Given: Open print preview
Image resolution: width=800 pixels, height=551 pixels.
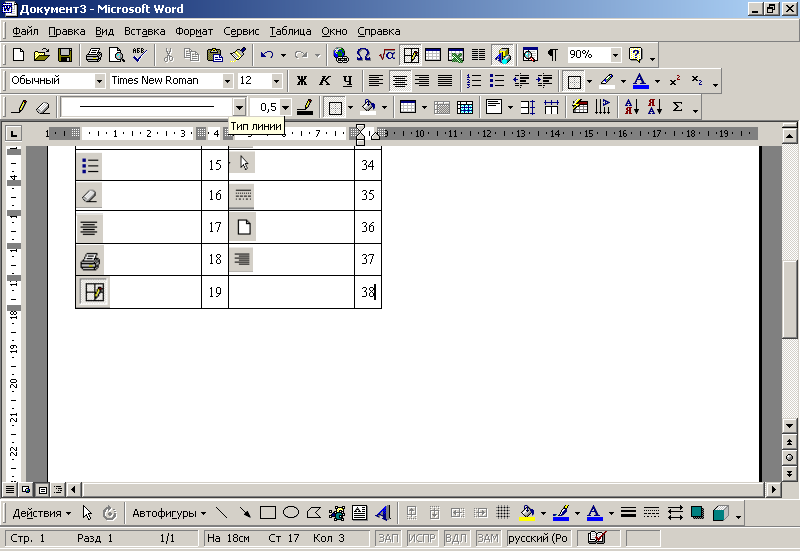Looking at the screenshot, I should (x=117, y=55).
